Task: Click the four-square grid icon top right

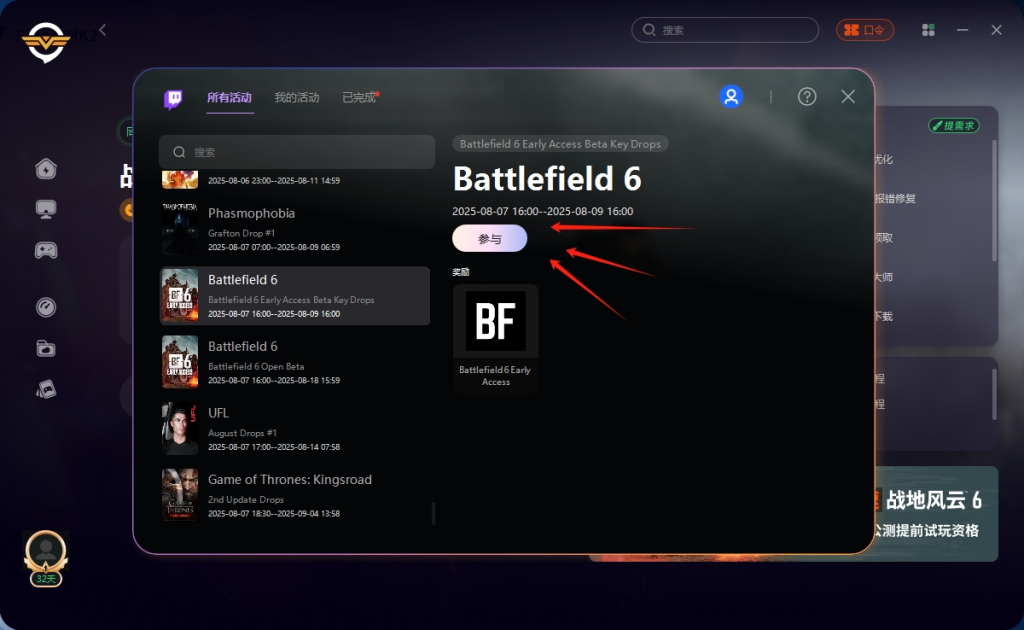Action: (x=928, y=30)
